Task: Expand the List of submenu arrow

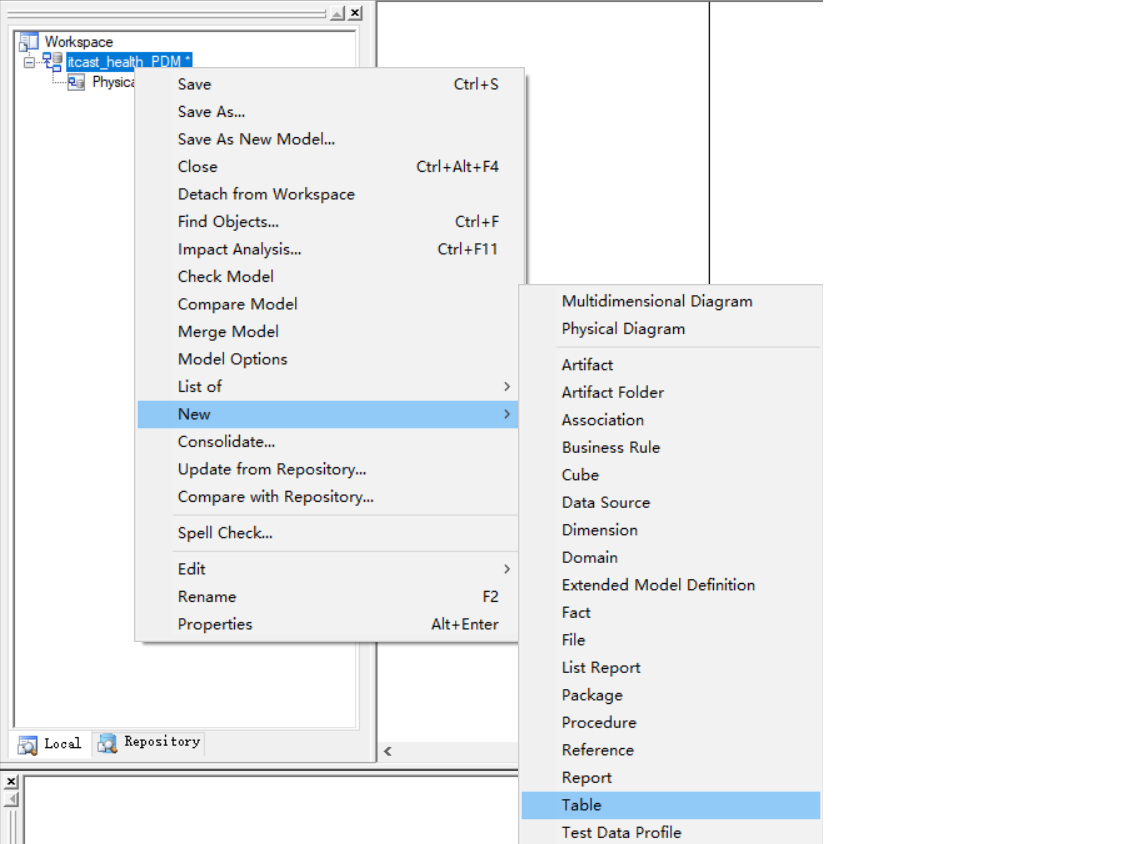Action: point(507,387)
